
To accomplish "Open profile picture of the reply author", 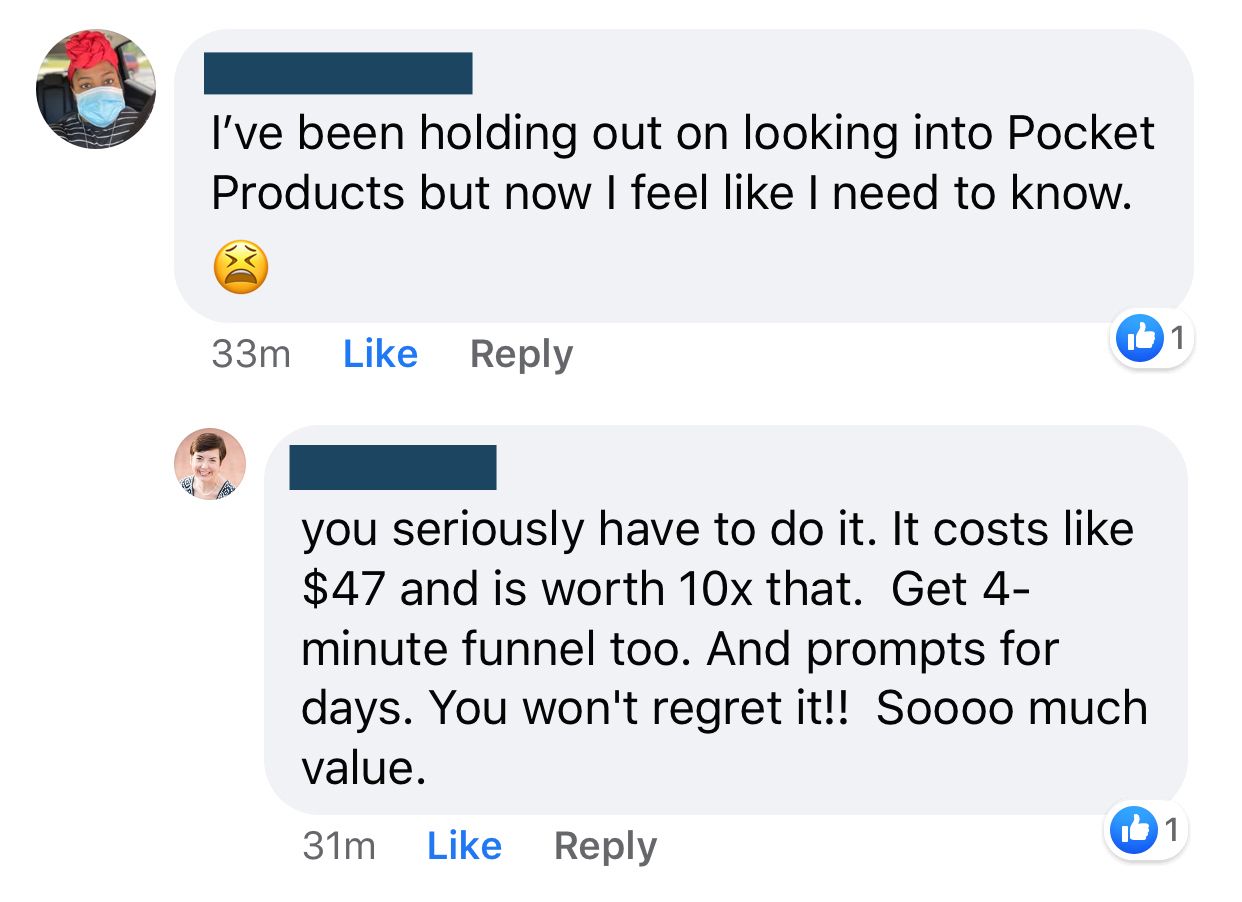I will (210, 464).
